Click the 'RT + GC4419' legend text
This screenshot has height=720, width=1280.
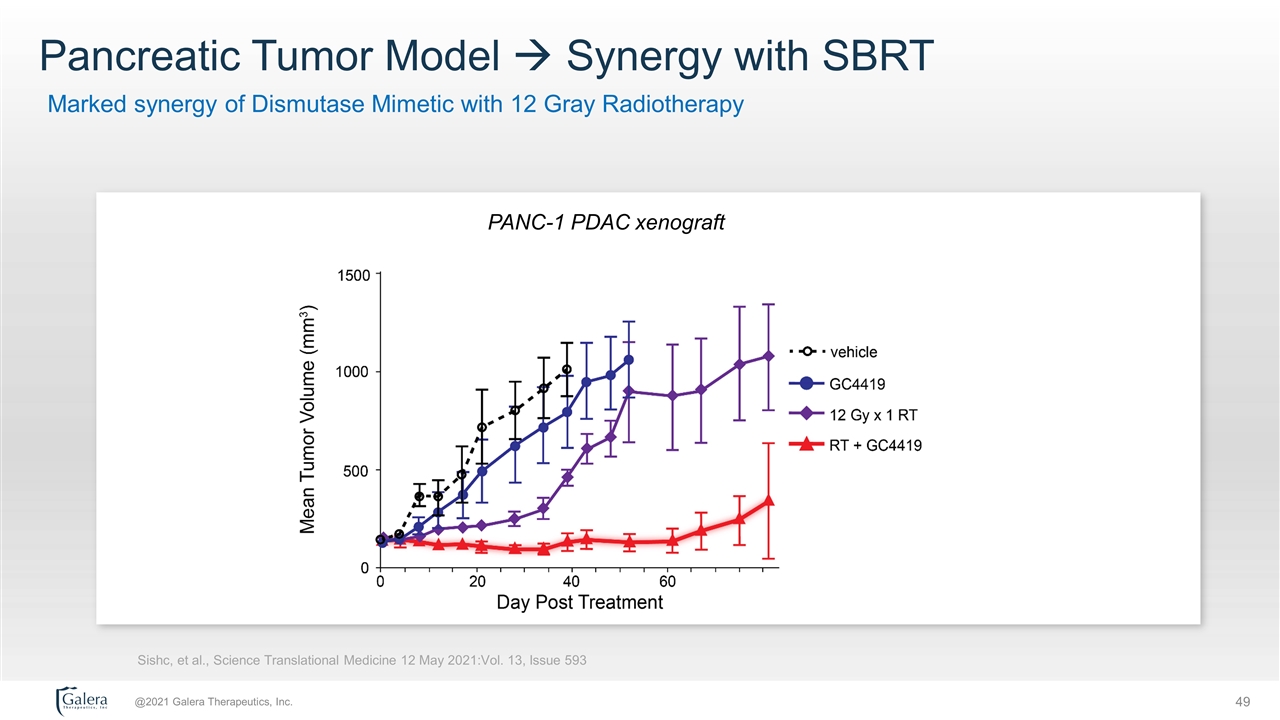point(875,445)
